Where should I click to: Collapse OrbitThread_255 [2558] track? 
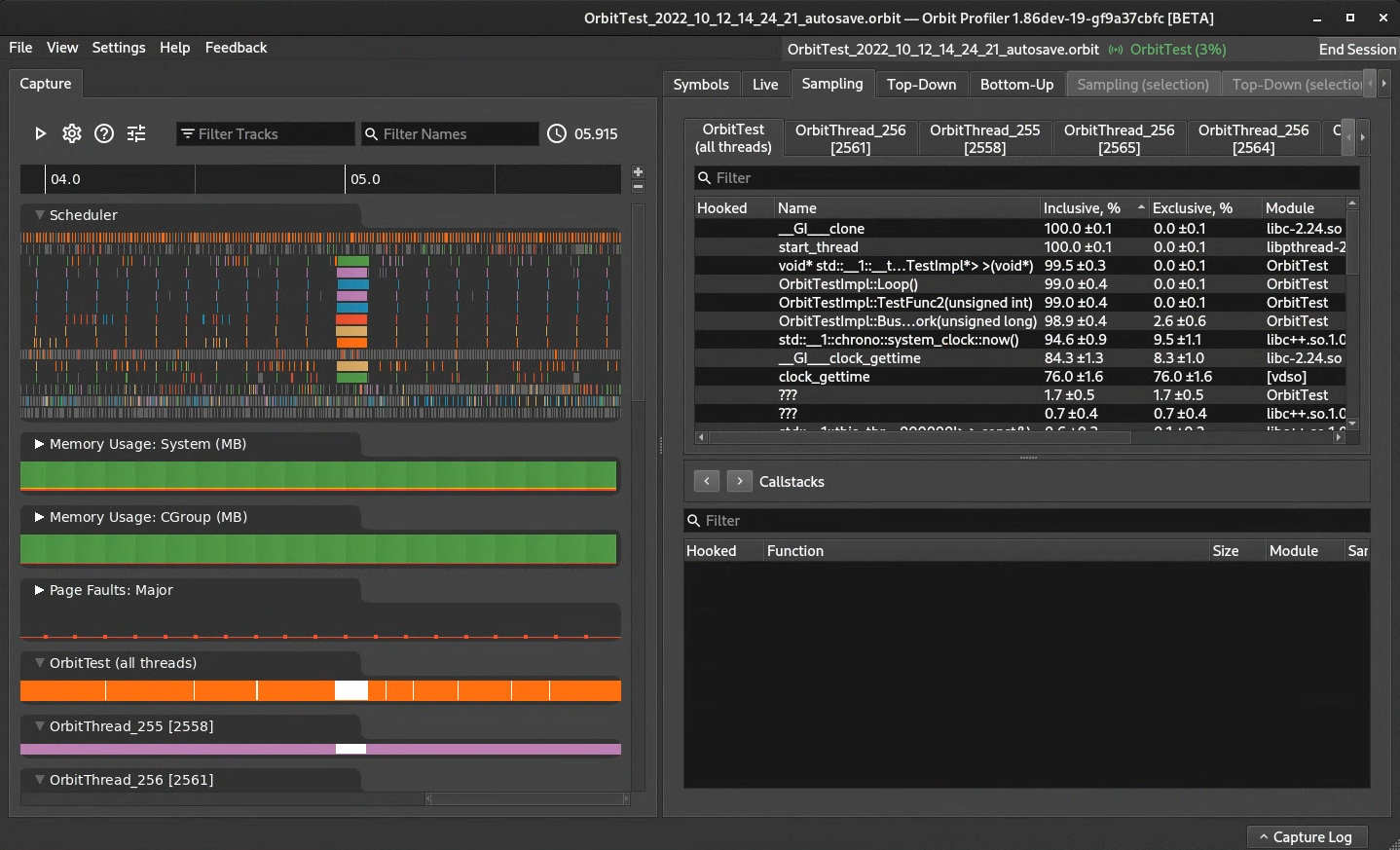click(x=40, y=725)
